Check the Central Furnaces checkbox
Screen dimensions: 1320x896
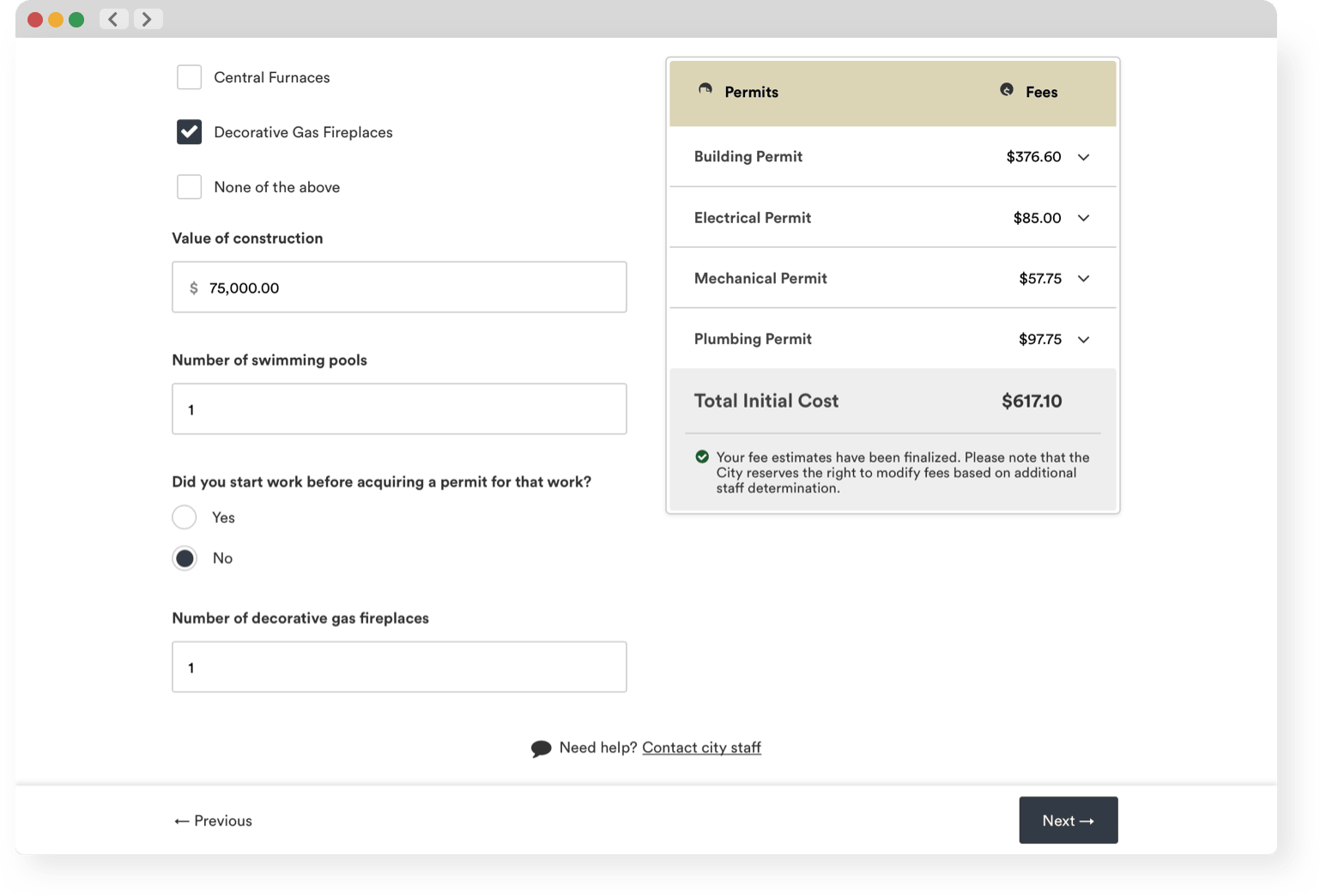[x=189, y=77]
